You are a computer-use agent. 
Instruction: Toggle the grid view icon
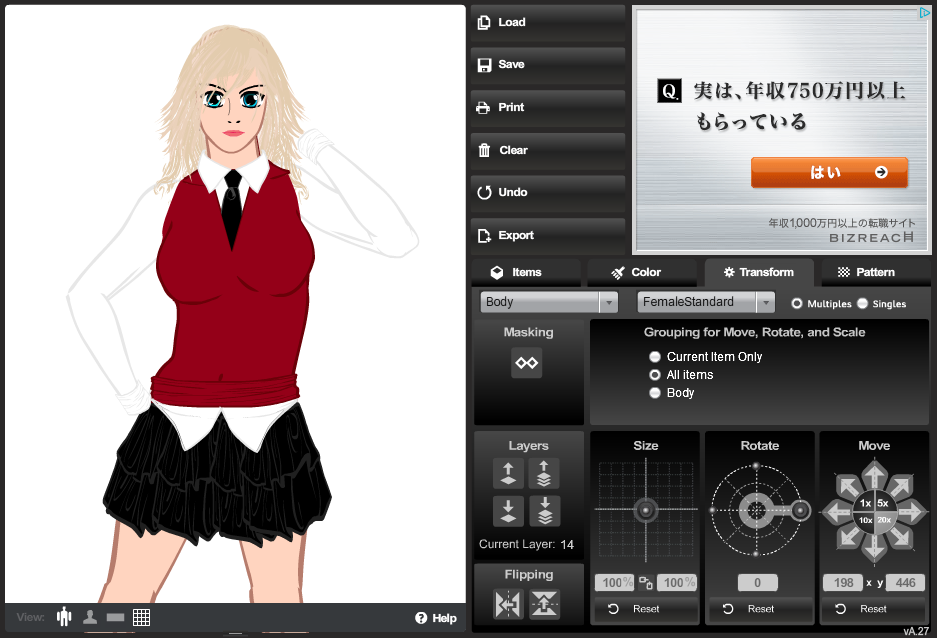pos(141,617)
